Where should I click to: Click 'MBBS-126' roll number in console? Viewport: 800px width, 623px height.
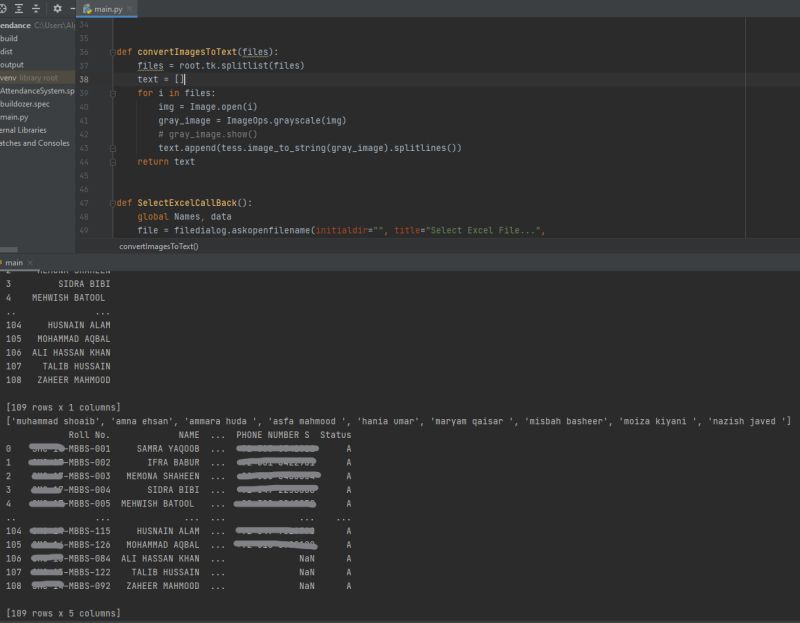tap(89, 545)
